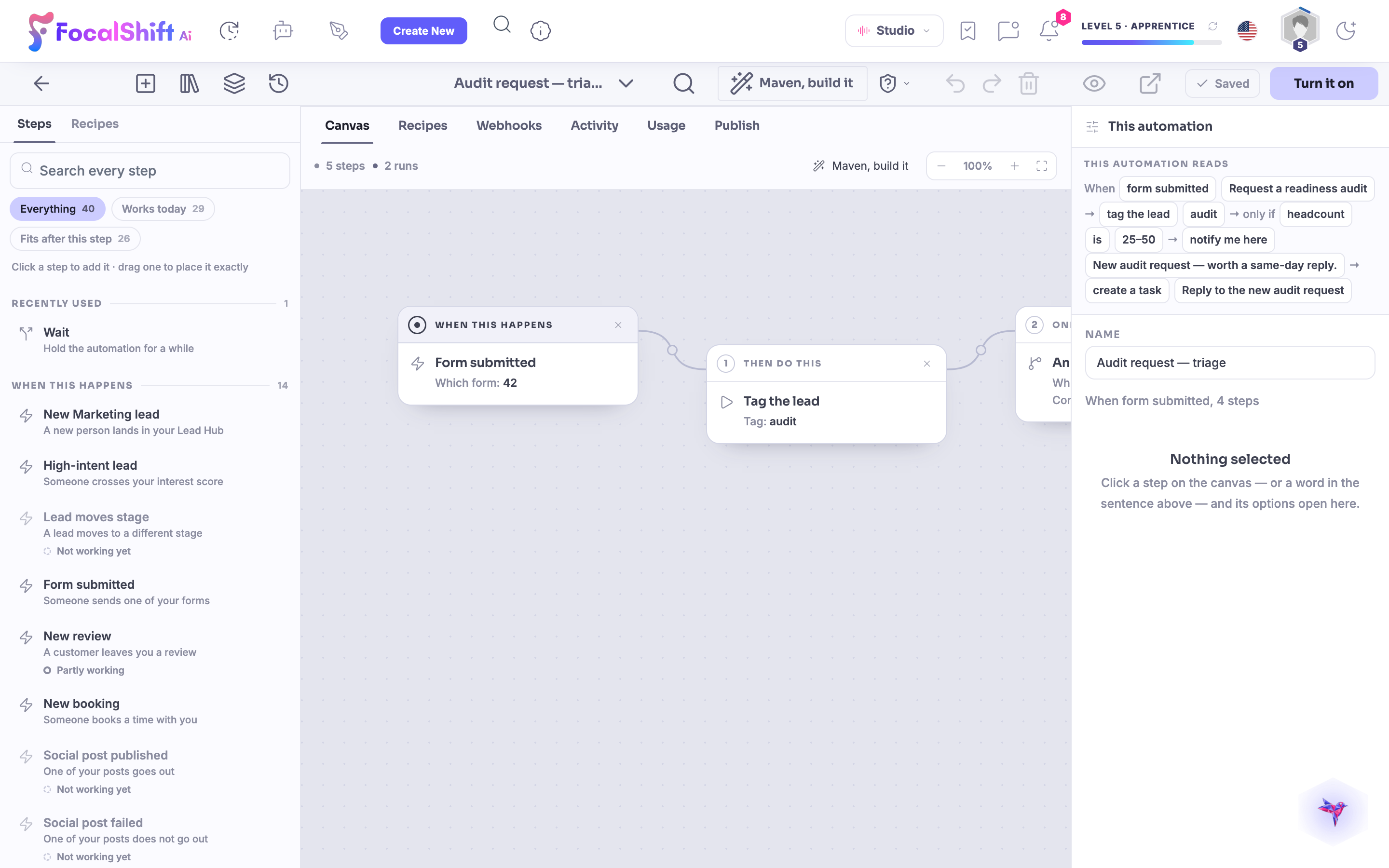Open the user avatar profile

pyautogui.click(x=1300, y=29)
